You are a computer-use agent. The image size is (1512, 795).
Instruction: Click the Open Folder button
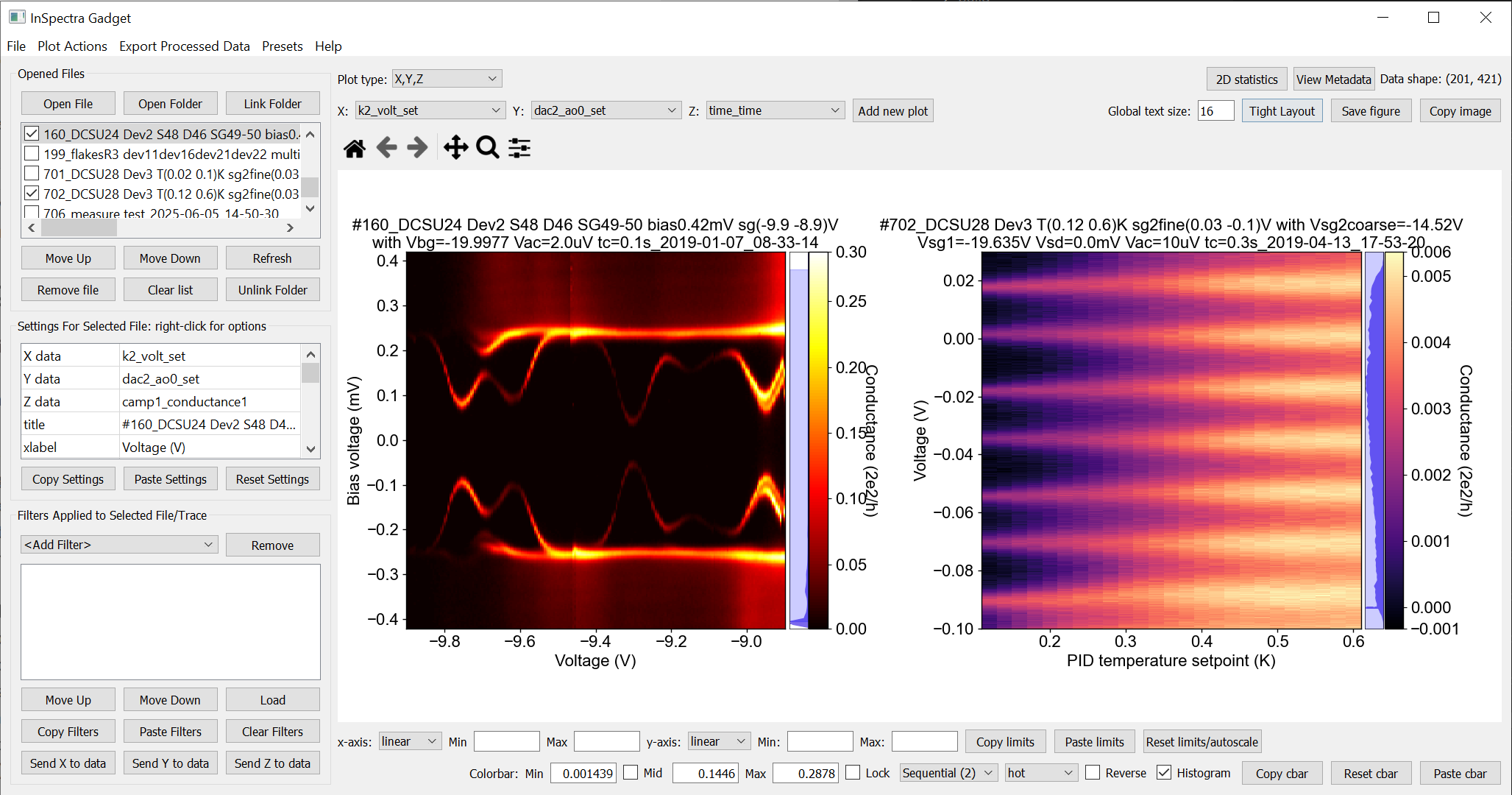(170, 104)
